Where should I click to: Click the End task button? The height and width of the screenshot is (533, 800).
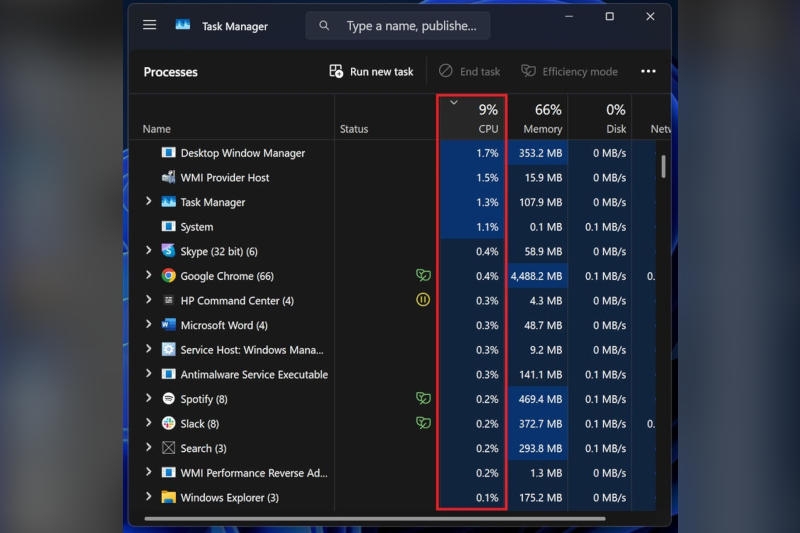[469, 72]
